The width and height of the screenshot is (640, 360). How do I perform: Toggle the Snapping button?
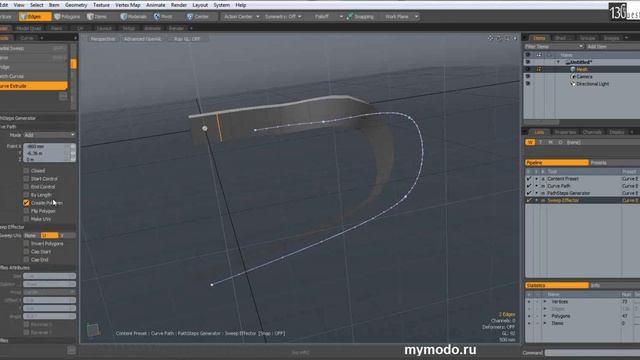(360, 17)
